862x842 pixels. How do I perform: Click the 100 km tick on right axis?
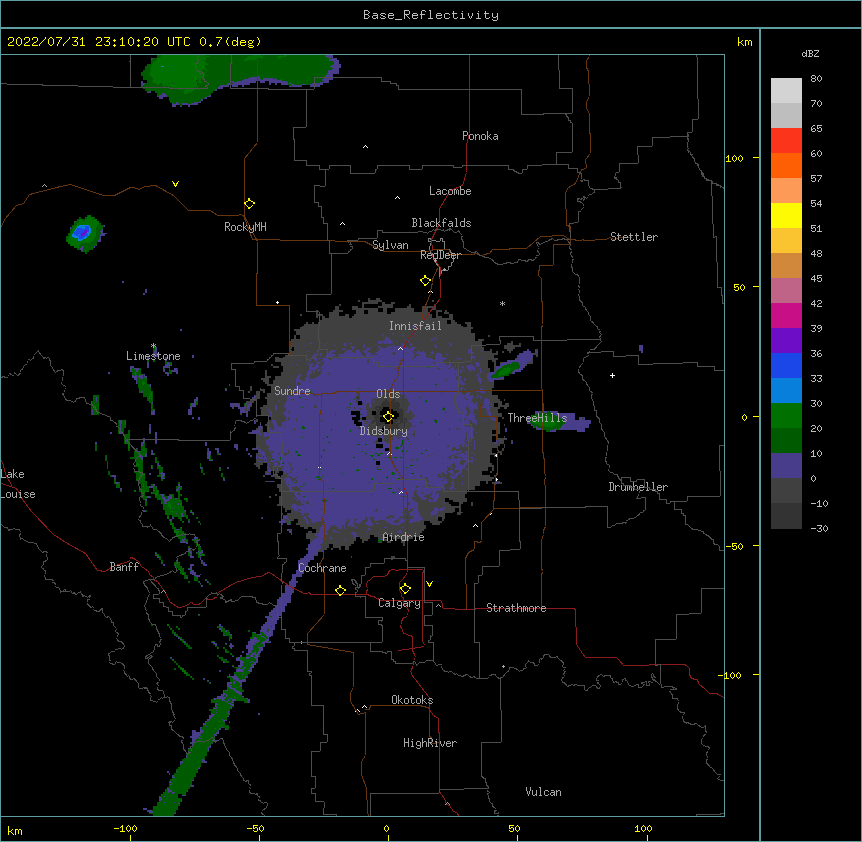734,158
